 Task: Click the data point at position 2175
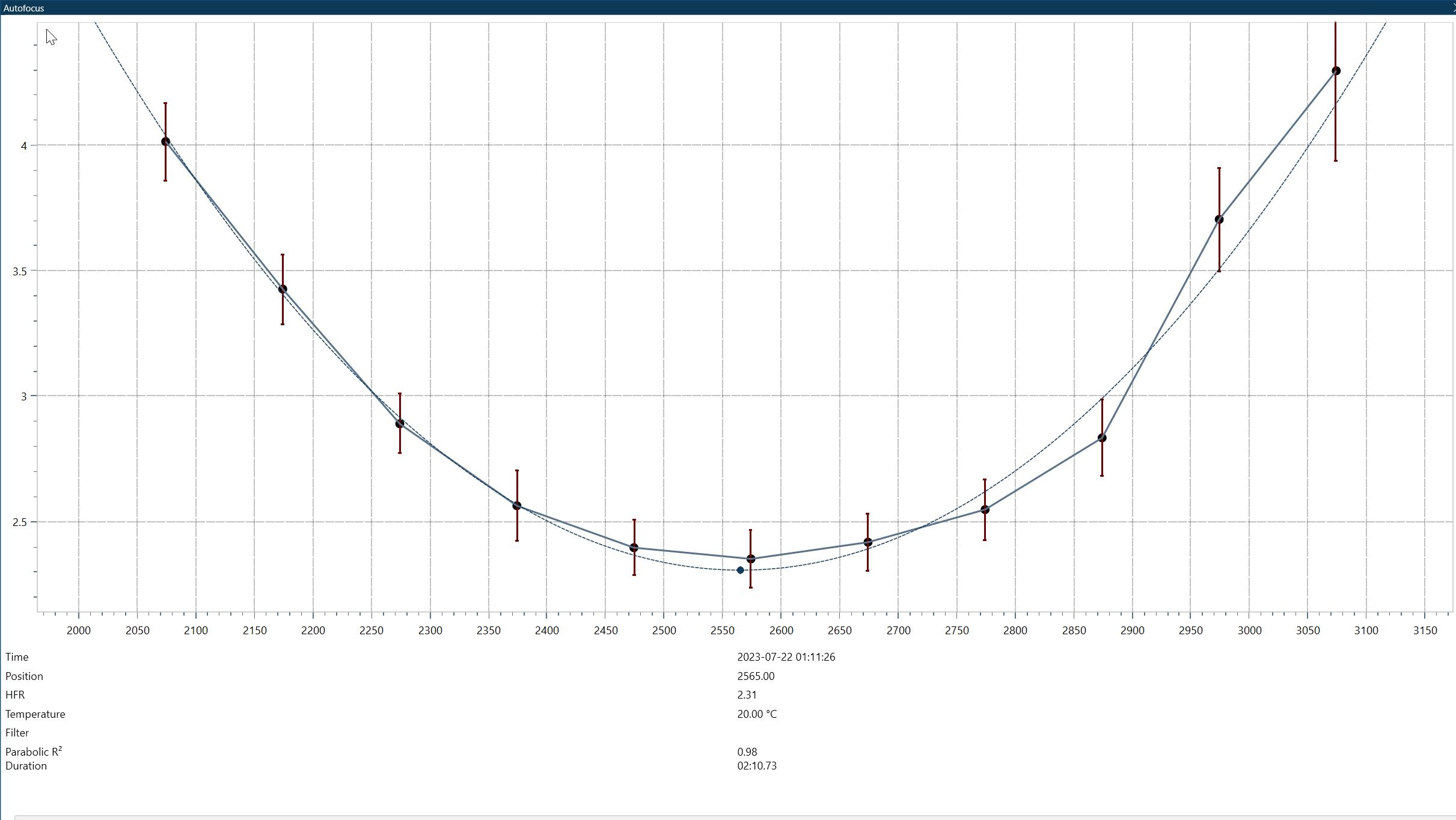[283, 289]
